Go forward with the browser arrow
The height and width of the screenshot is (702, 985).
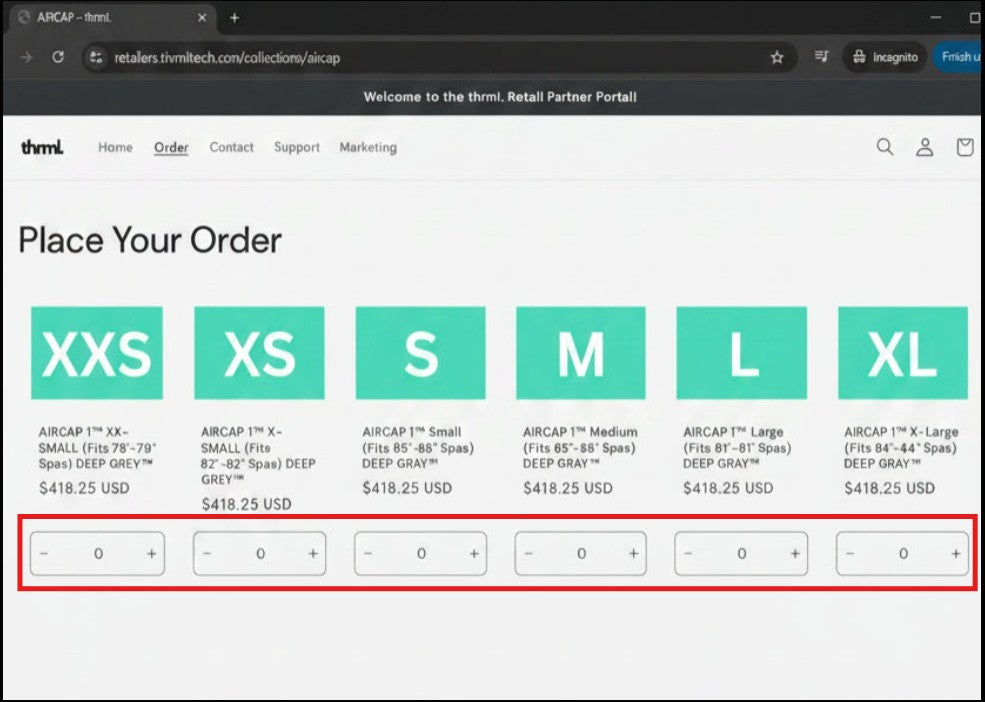(x=26, y=57)
